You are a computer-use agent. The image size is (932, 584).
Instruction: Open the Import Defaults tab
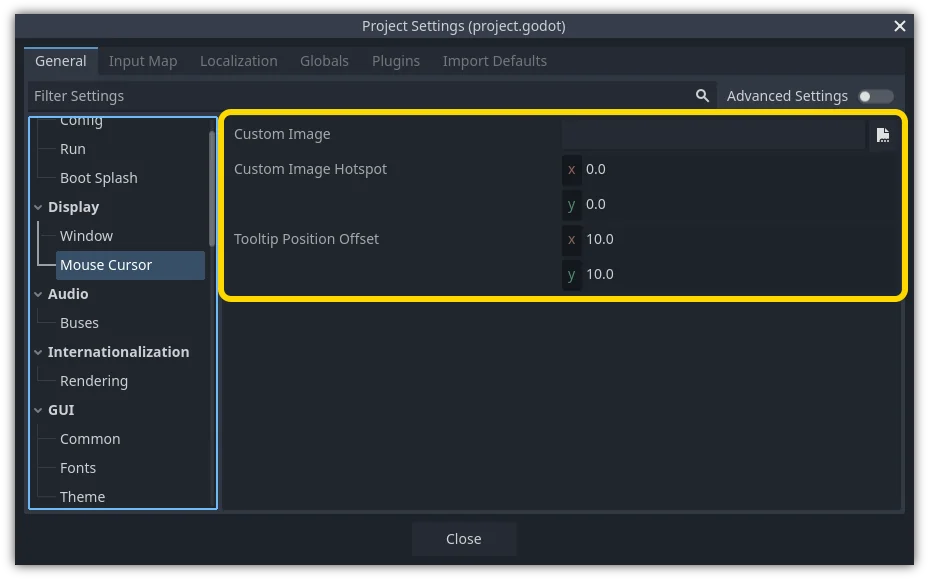494,61
